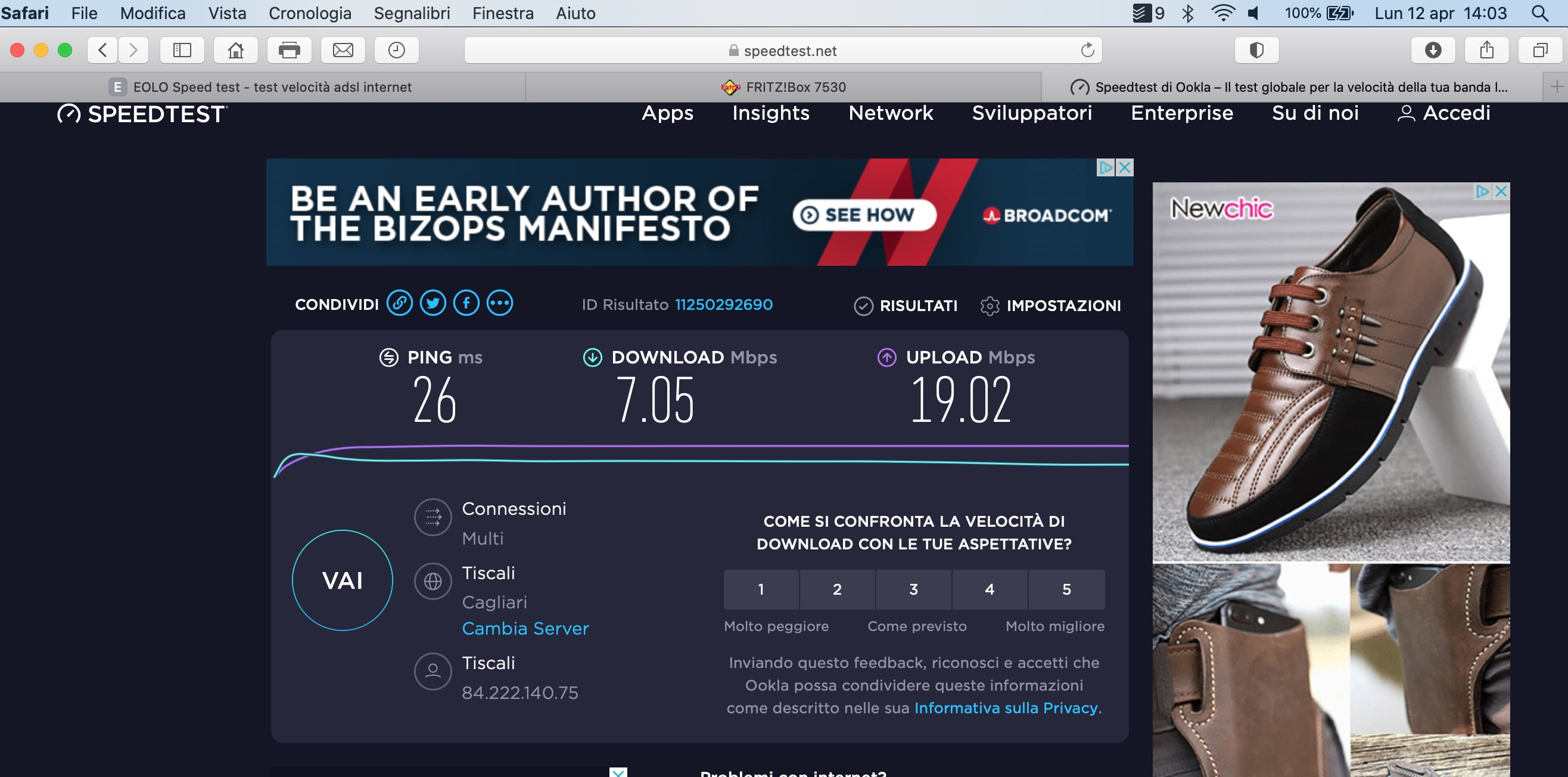Rate download speed as 5

1066,589
